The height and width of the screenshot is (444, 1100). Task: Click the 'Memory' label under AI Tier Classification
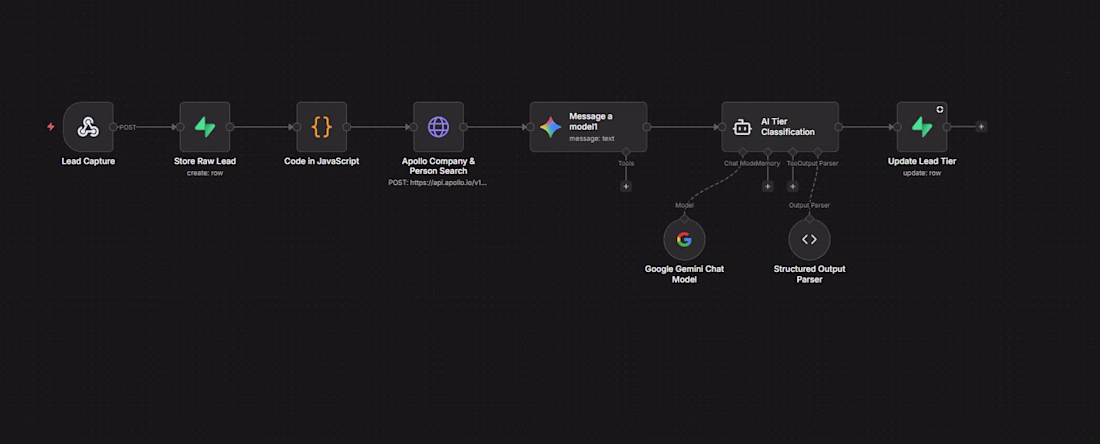768,163
